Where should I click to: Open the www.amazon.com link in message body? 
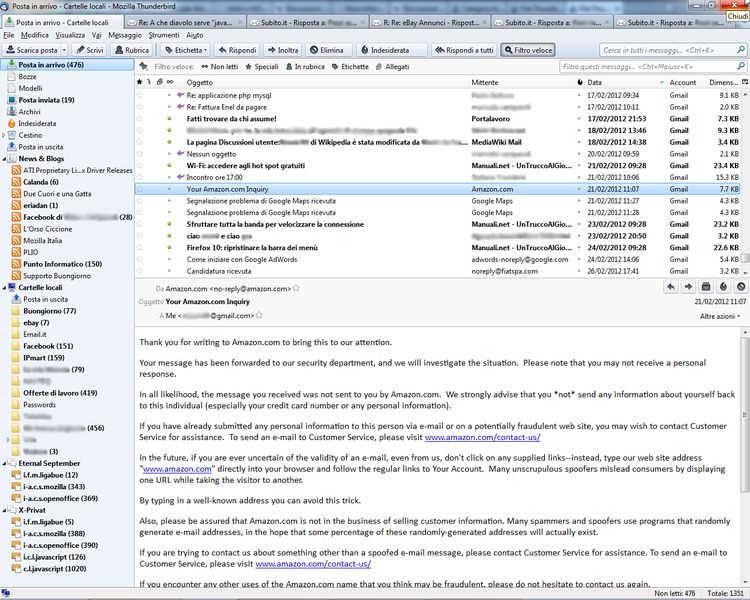coord(177,469)
